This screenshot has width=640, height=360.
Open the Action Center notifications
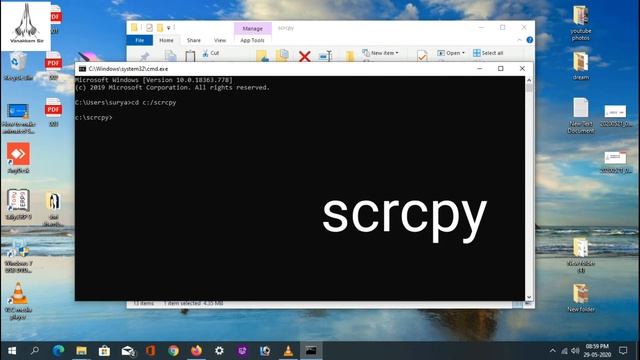623,351
